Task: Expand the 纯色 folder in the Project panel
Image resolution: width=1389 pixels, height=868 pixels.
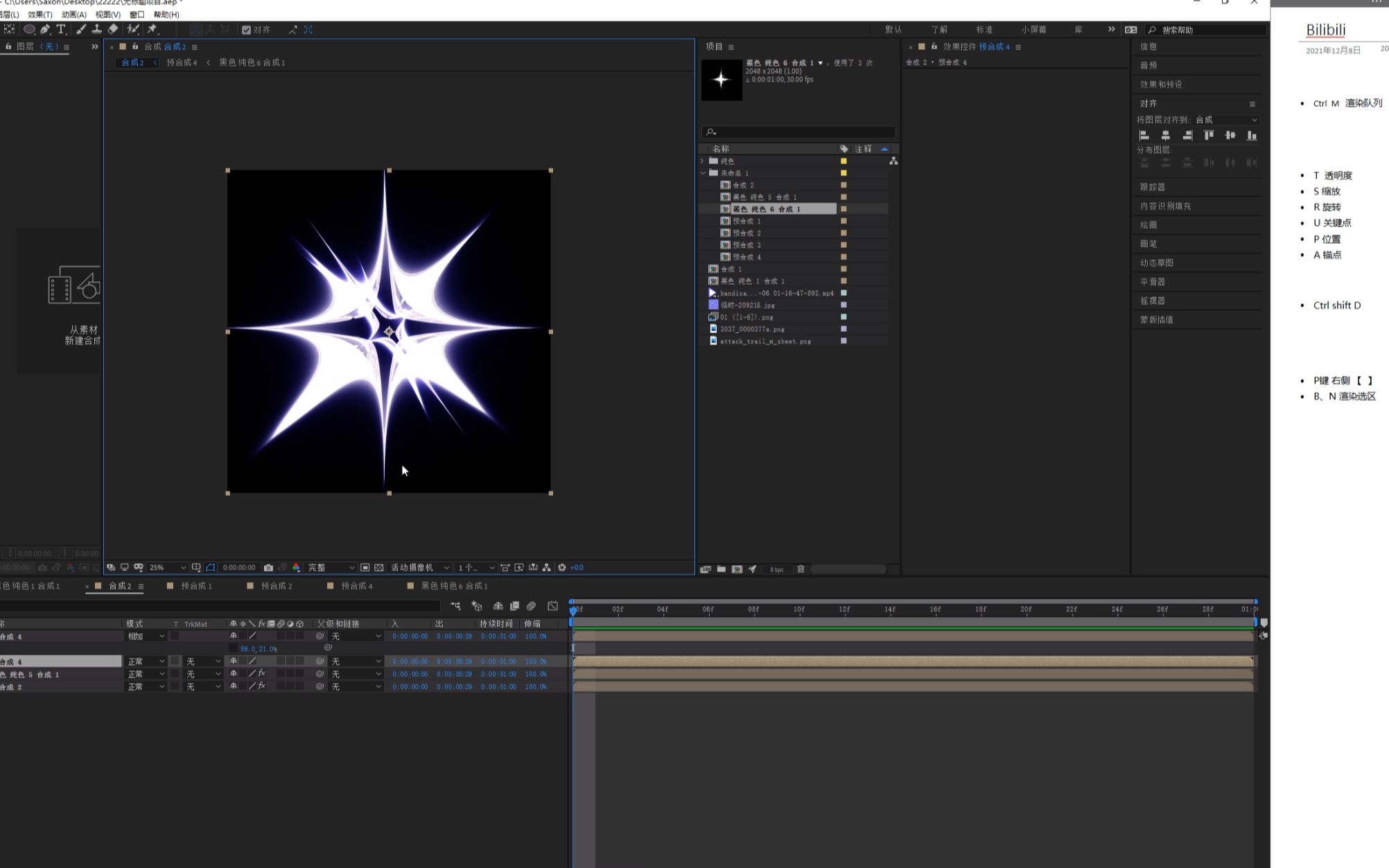Action: (702, 161)
